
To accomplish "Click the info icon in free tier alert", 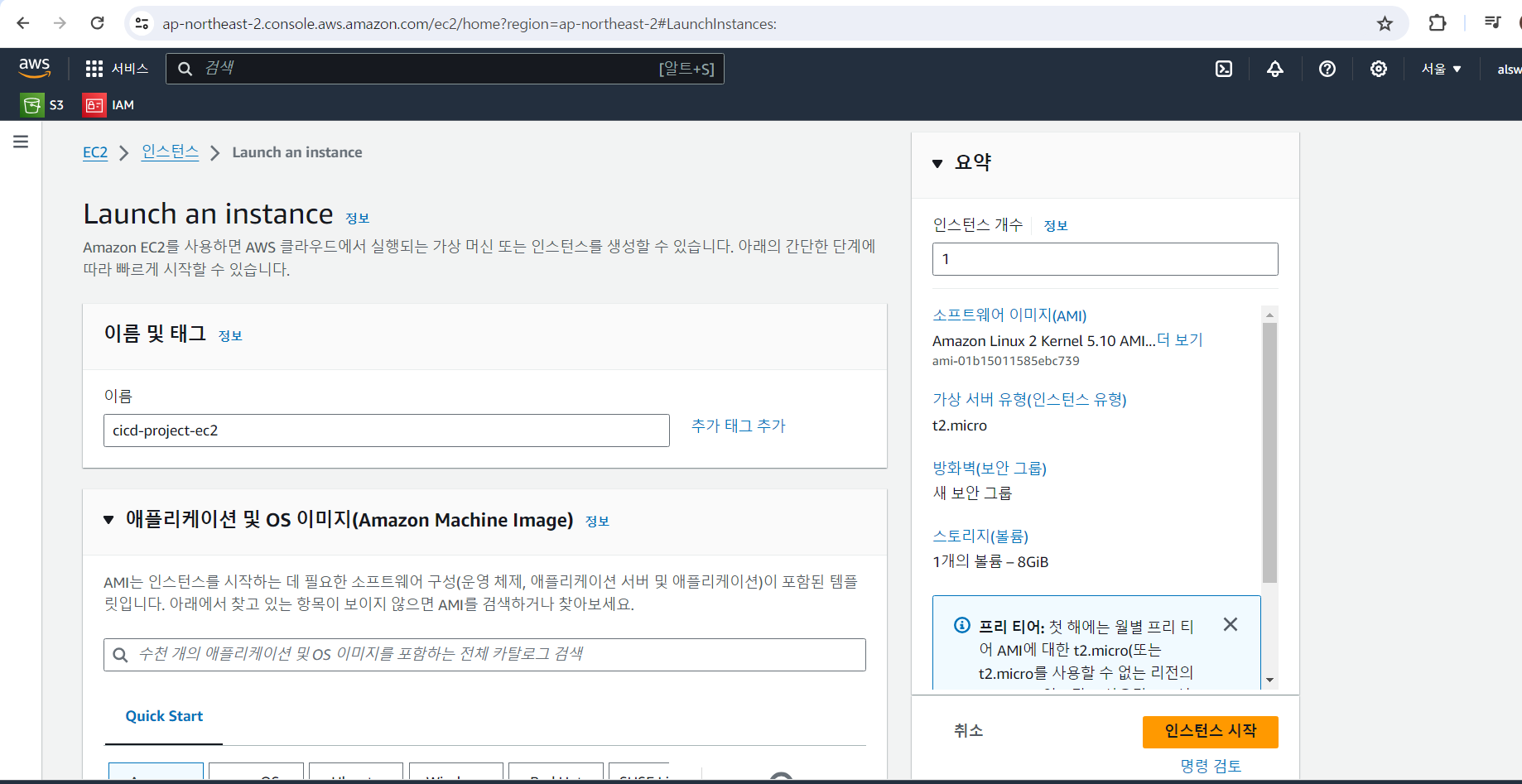I will point(962,625).
